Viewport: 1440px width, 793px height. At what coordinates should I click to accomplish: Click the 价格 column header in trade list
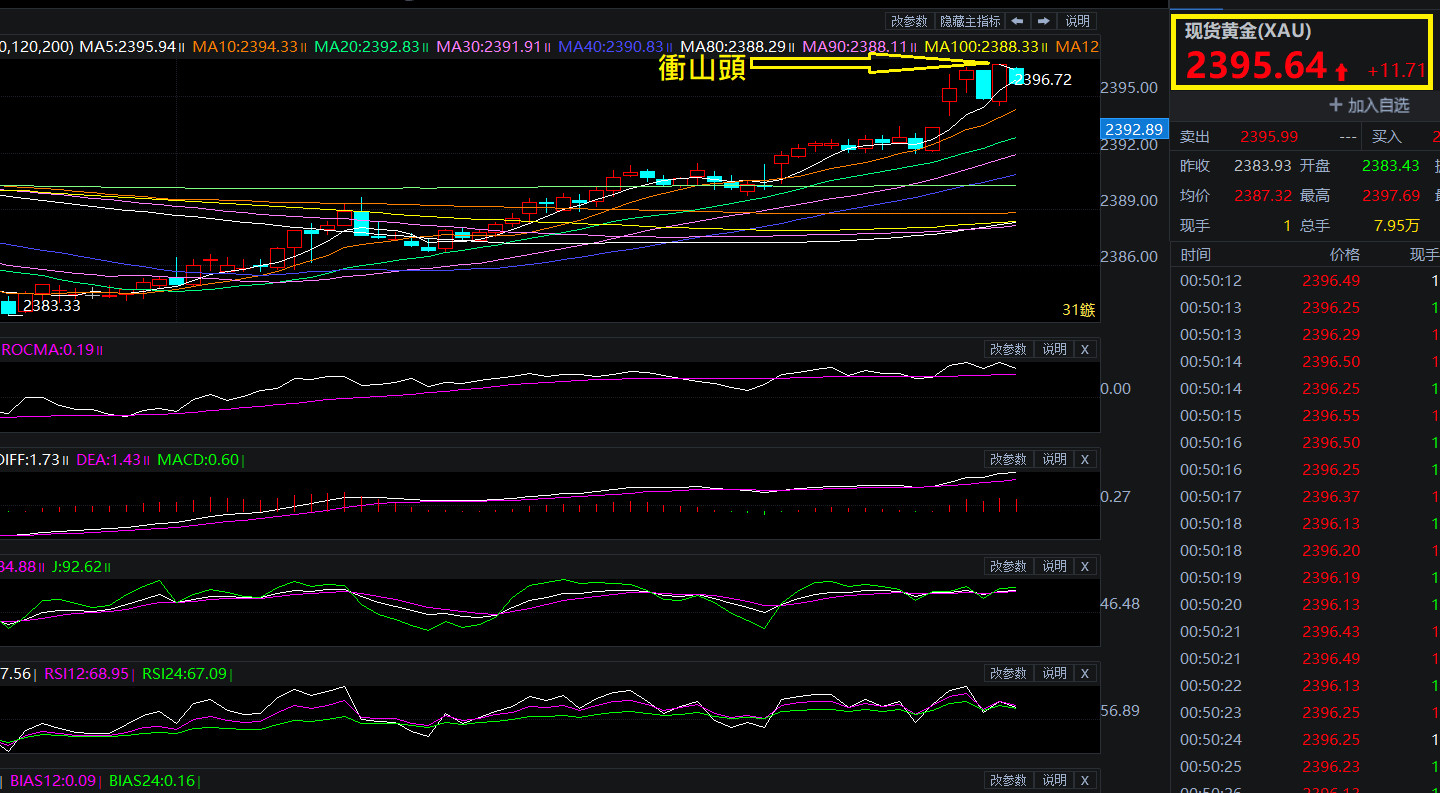[x=1344, y=255]
